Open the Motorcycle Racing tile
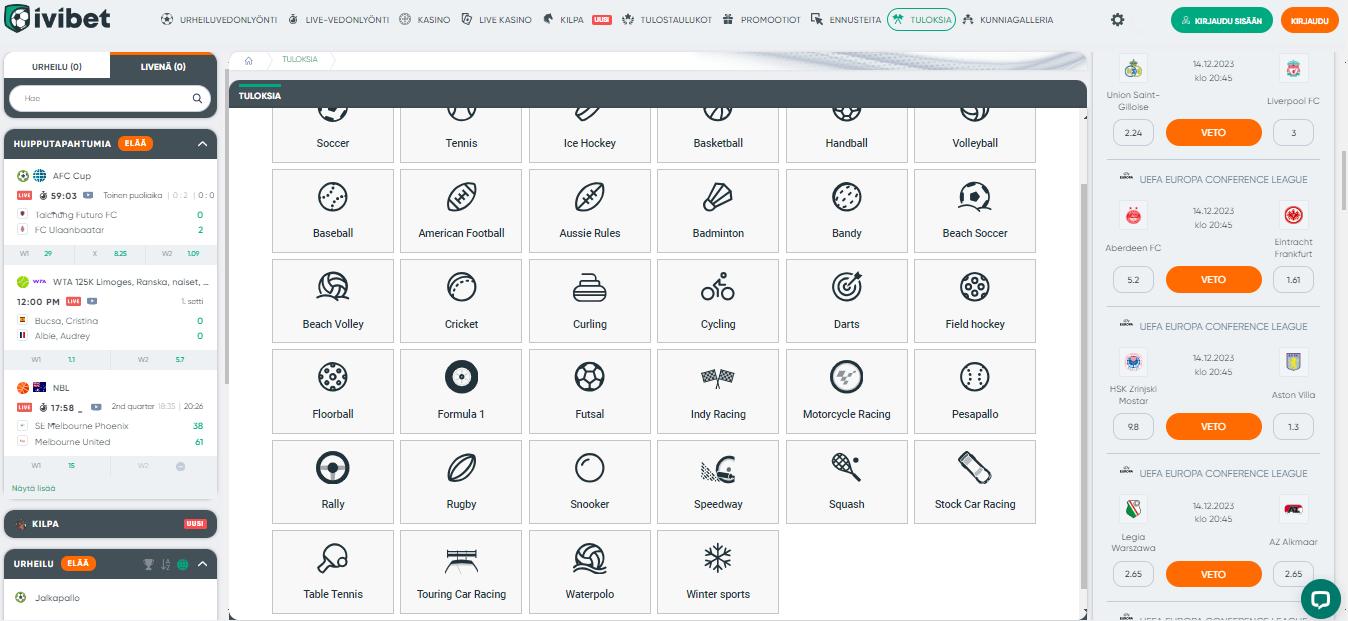 click(x=847, y=391)
